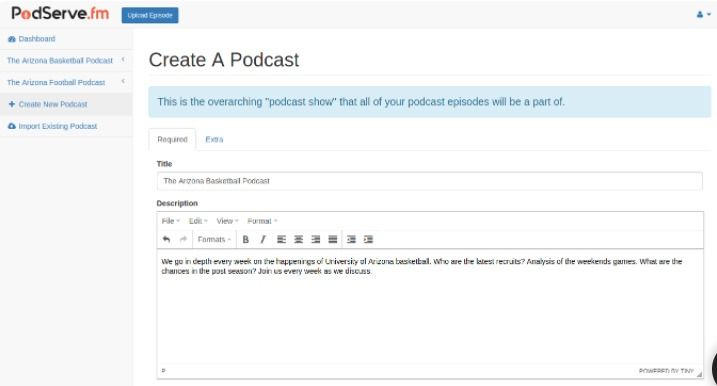717x386 pixels.
Task: Decrease the paragraph indent
Action: pyautogui.click(x=351, y=239)
